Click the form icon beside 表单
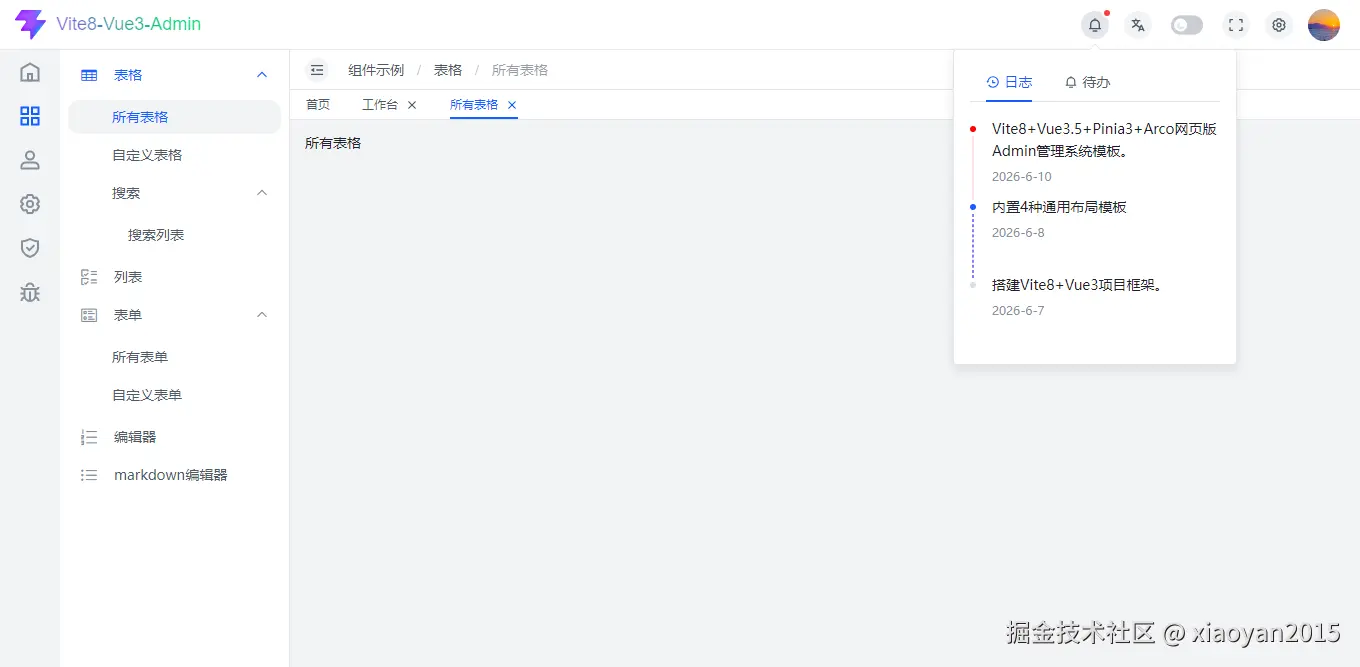1360x667 pixels. [x=89, y=315]
